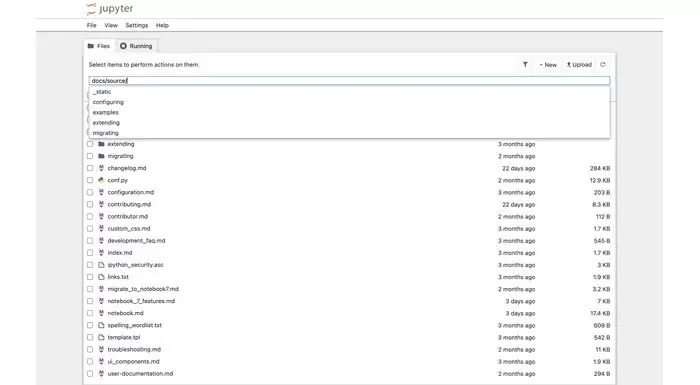Click the spelling_wordlist.txt file icon
Screen dimensions: 700x385
[101, 325]
